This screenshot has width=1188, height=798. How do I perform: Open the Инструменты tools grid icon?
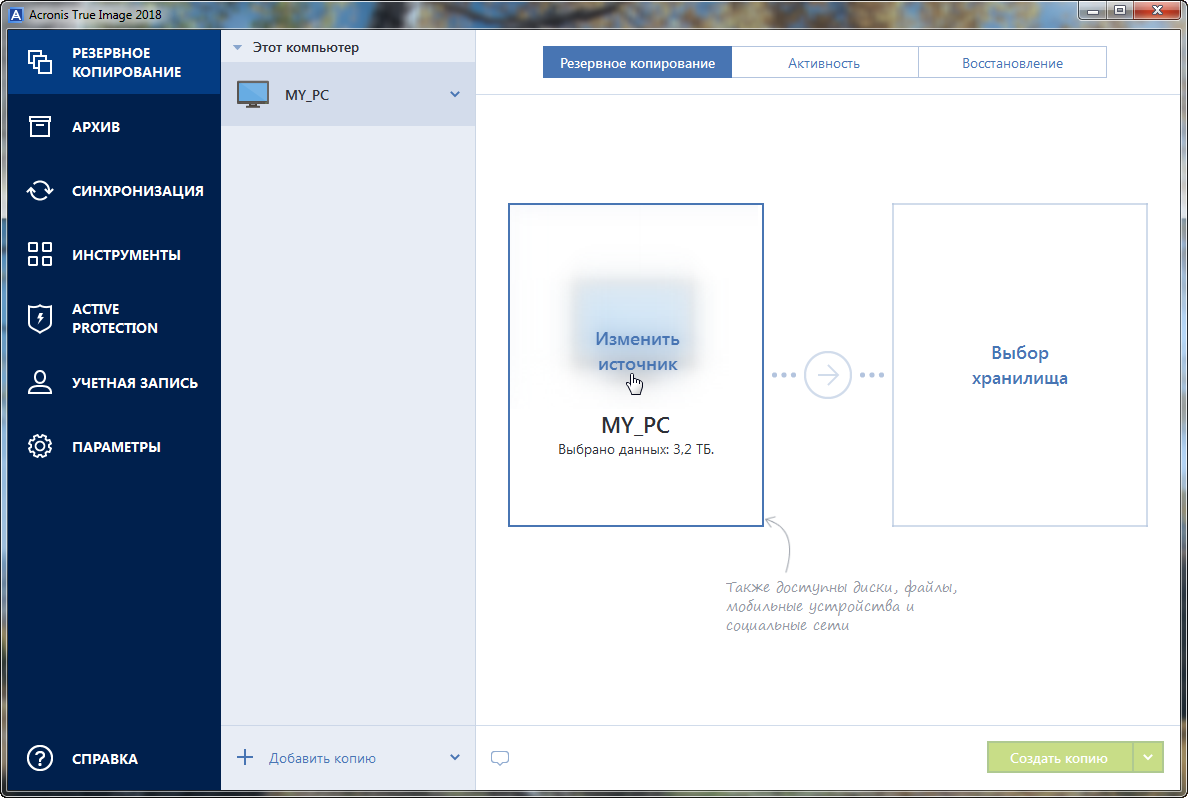click(x=39, y=254)
